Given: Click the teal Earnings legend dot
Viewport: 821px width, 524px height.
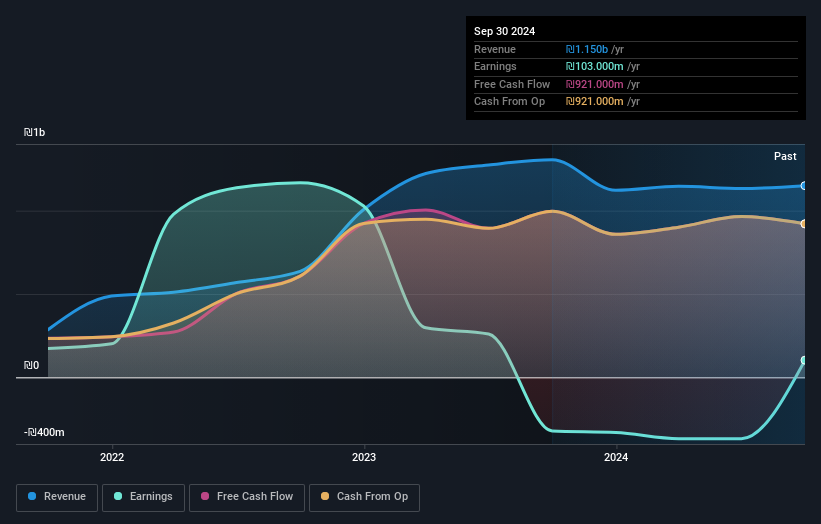Looking at the screenshot, I should coord(118,496).
